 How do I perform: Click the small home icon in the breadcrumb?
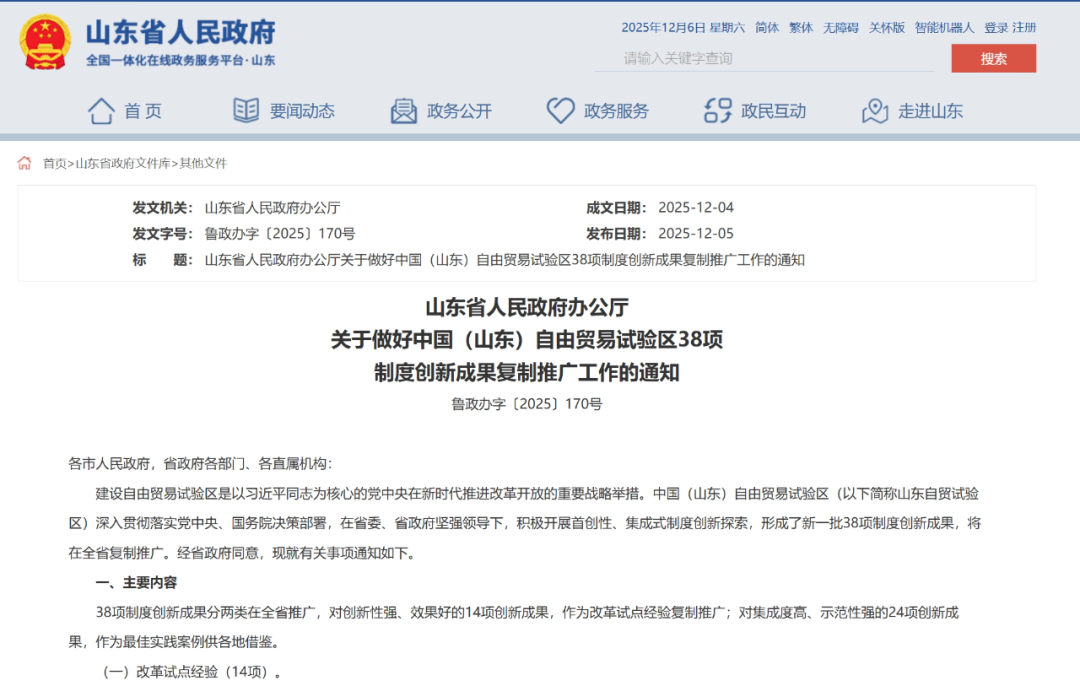(x=24, y=162)
